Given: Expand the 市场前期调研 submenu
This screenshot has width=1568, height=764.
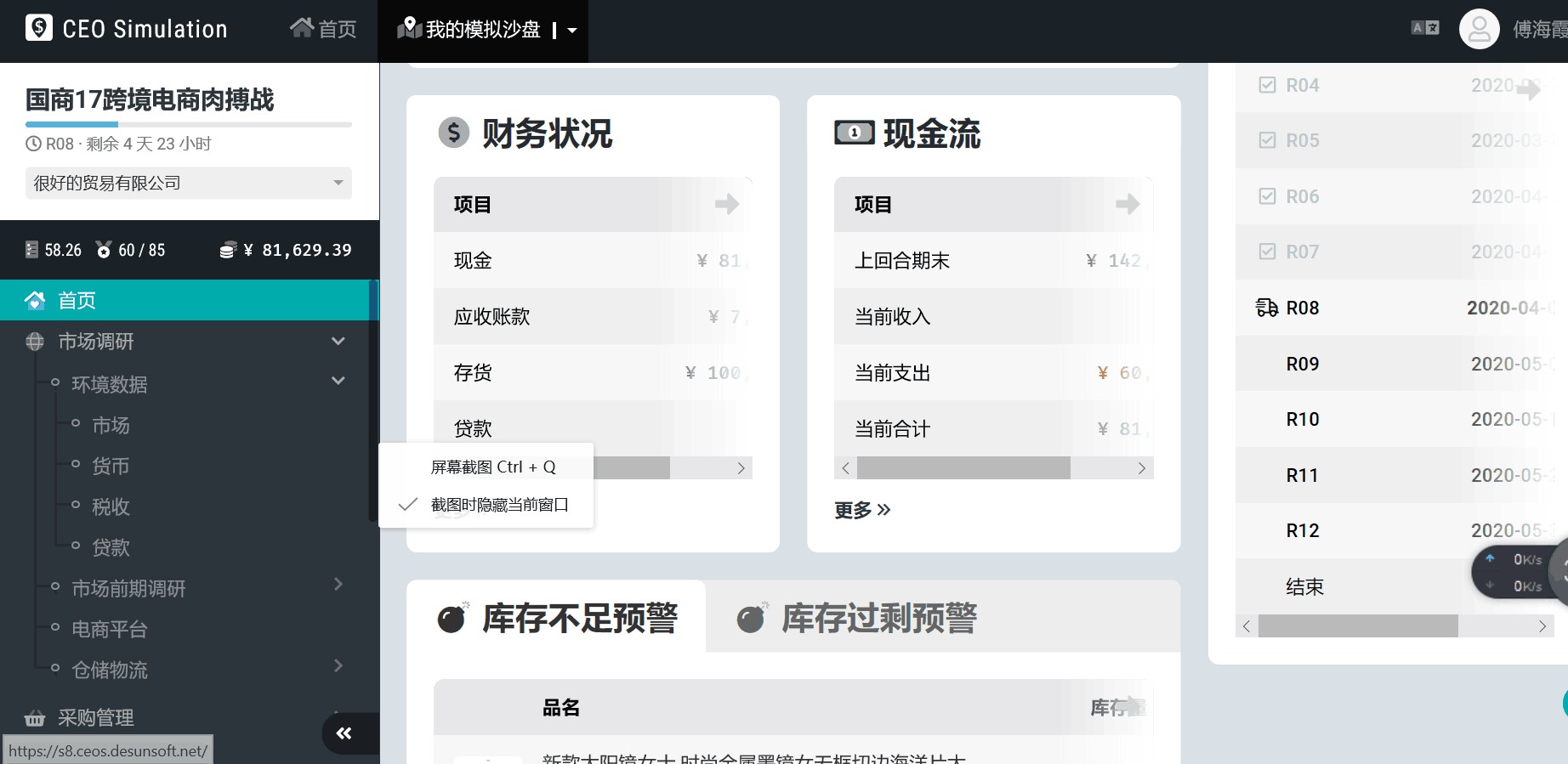Looking at the screenshot, I should [338, 585].
